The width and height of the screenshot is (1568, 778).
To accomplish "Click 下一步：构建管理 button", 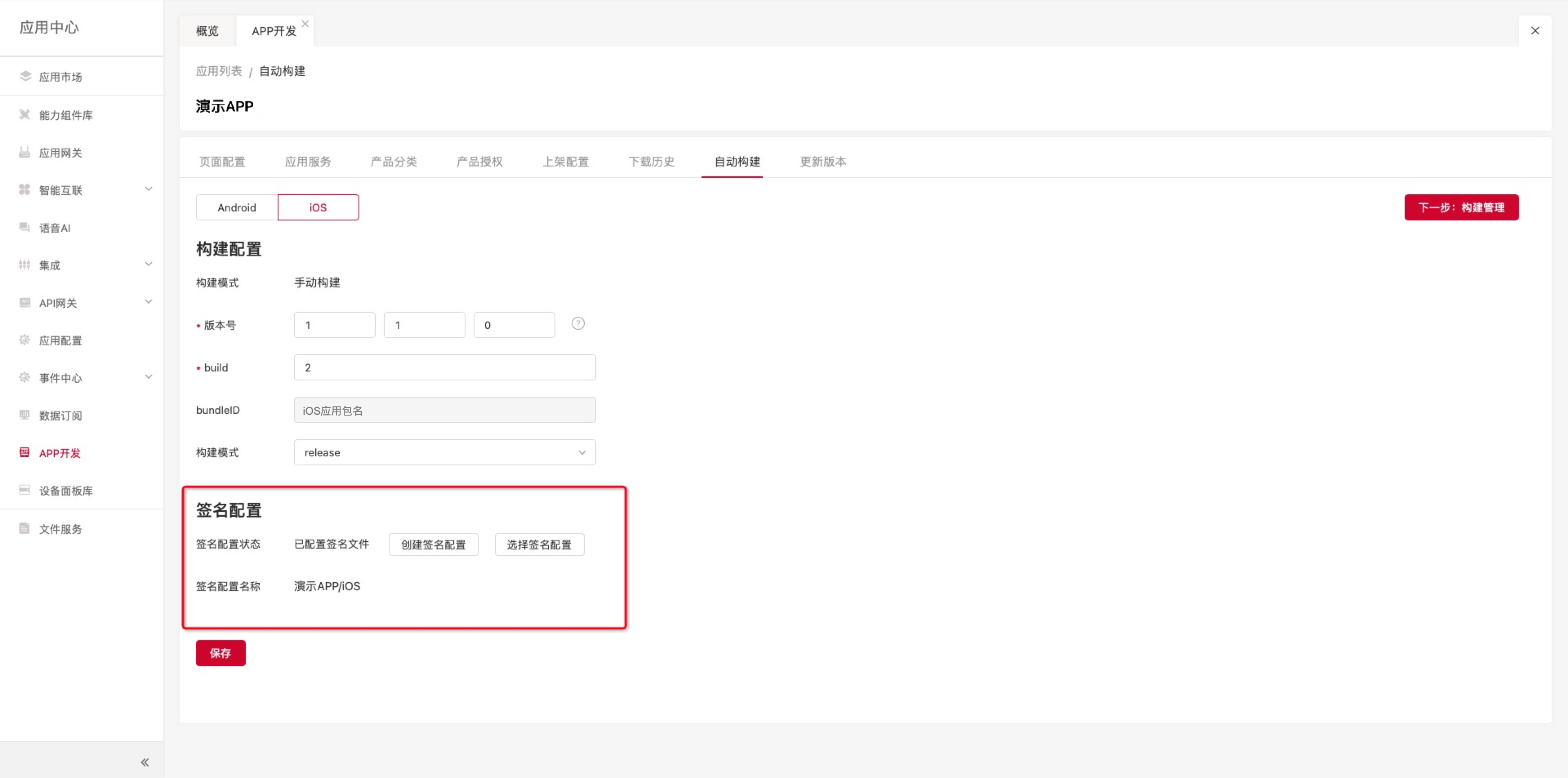I will pyautogui.click(x=1461, y=207).
